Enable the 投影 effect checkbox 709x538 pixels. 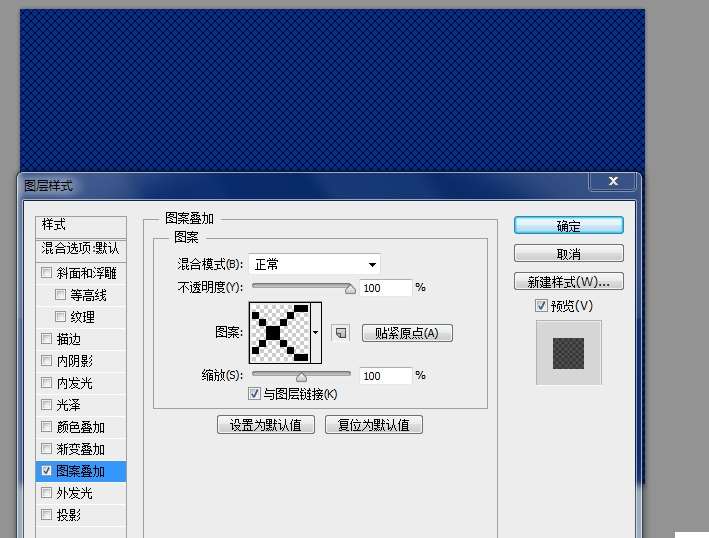[46, 515]
